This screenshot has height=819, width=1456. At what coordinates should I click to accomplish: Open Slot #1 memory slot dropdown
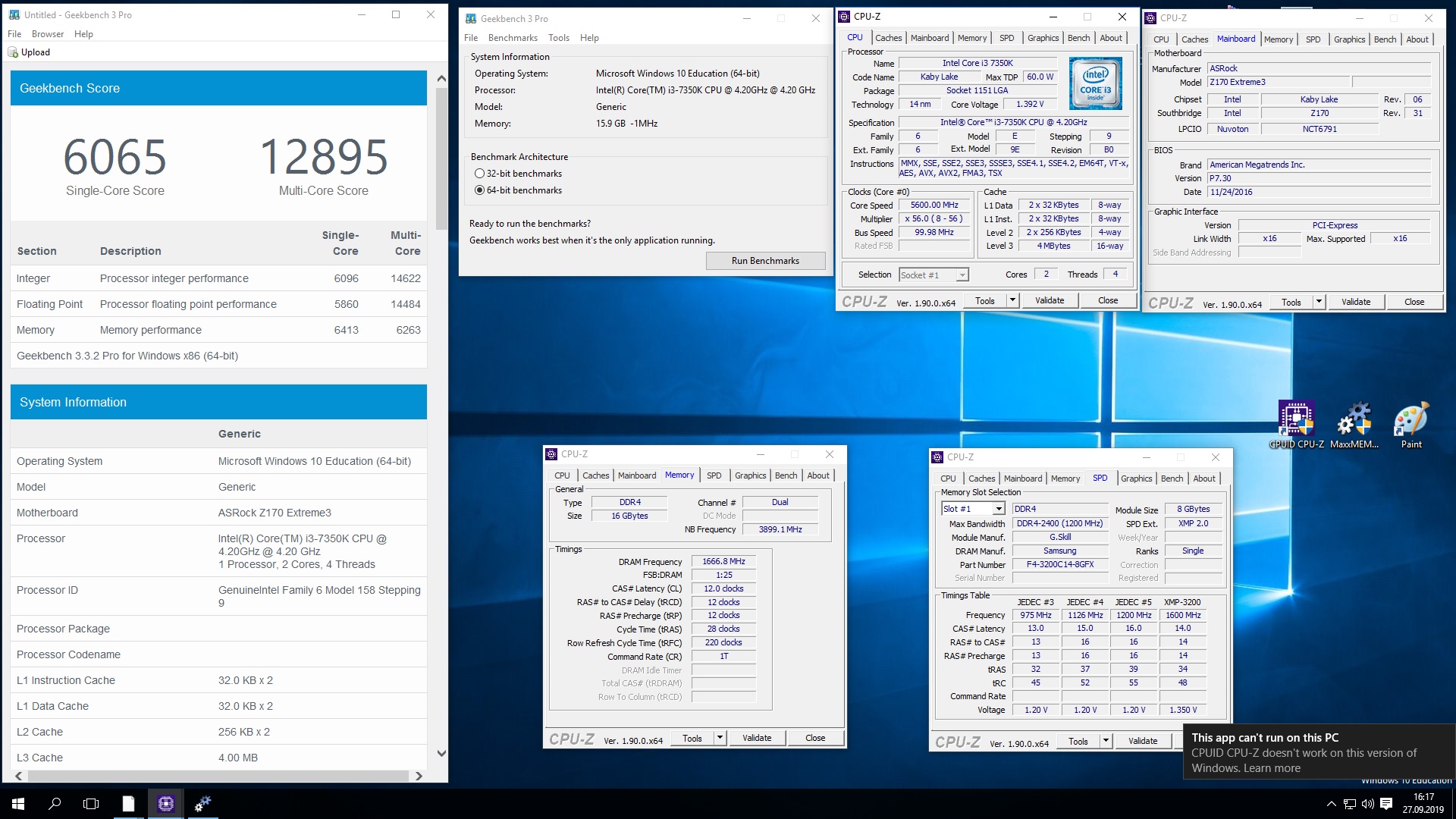coord(998,509)
